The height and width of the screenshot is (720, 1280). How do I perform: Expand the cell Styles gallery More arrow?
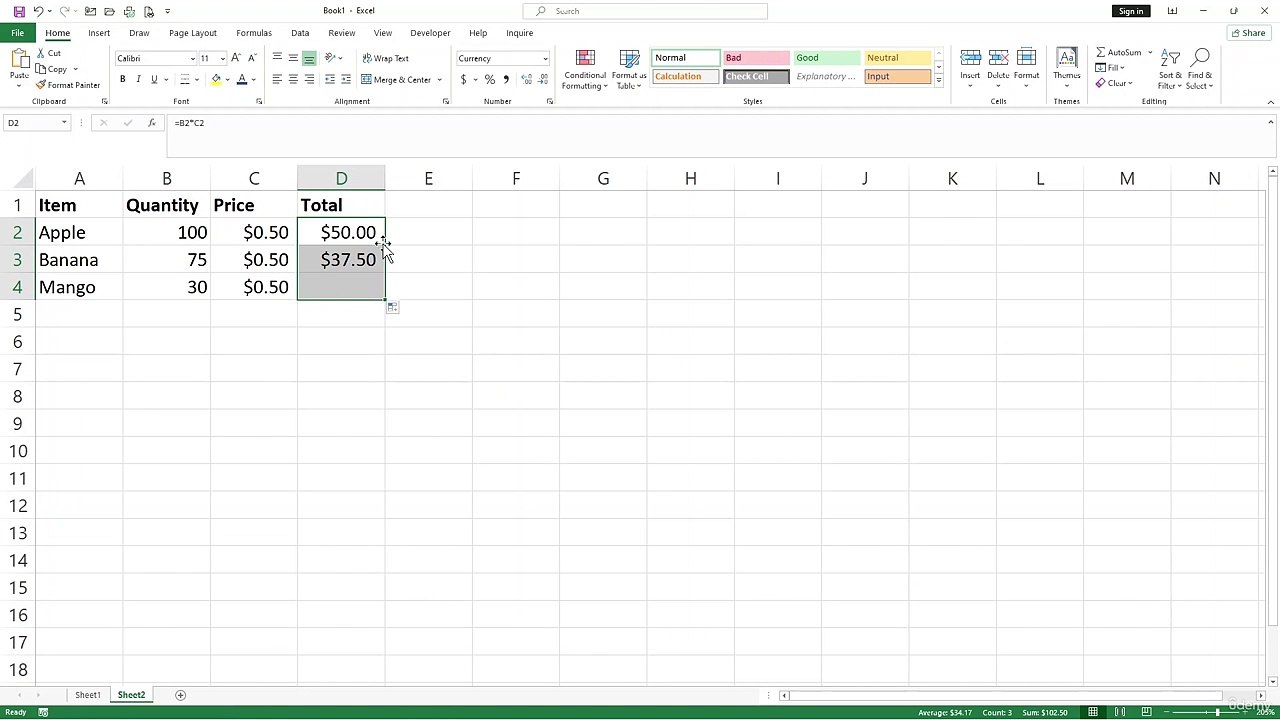pyautogui.click(x=938, y=80)
